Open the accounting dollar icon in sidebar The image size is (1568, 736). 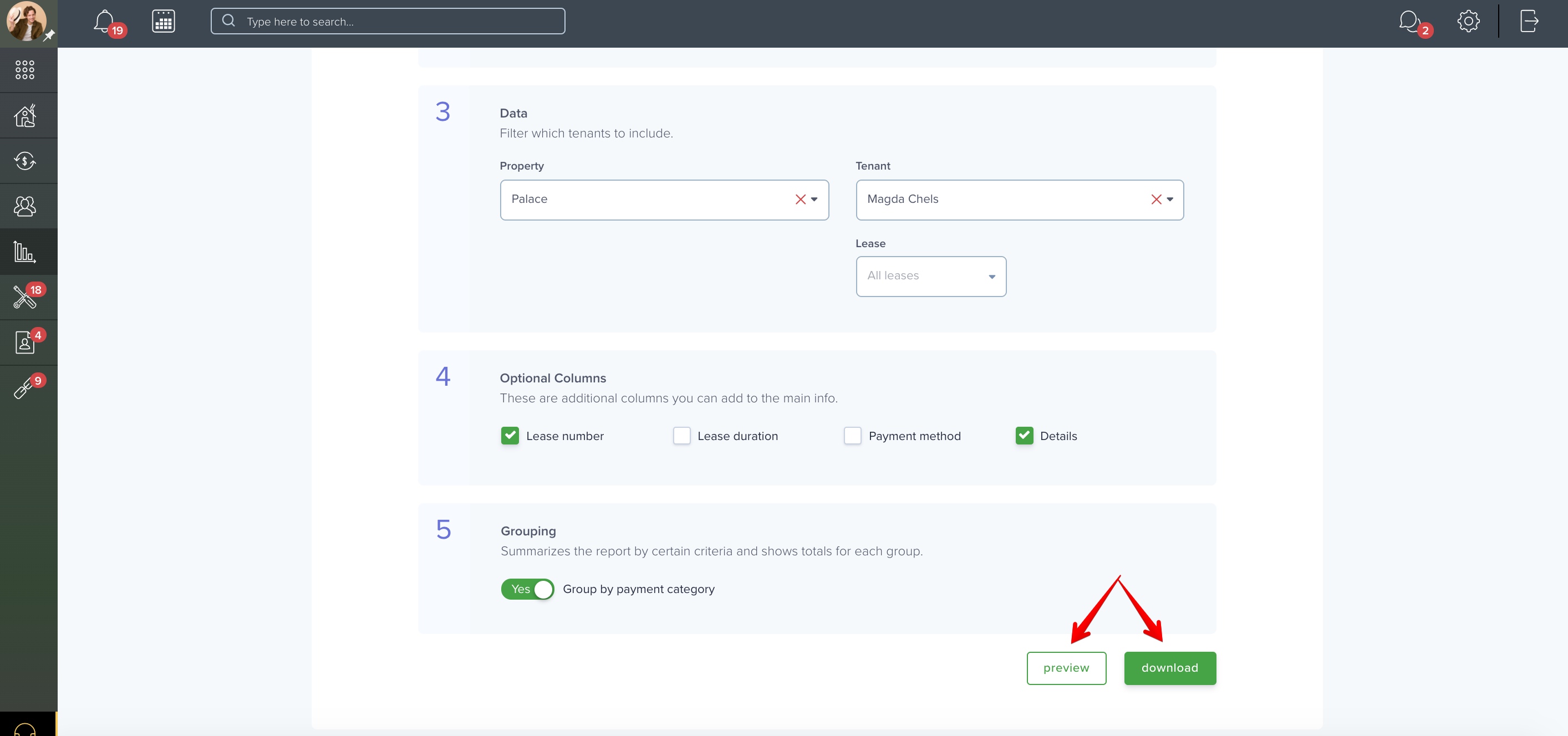point(25,161)
